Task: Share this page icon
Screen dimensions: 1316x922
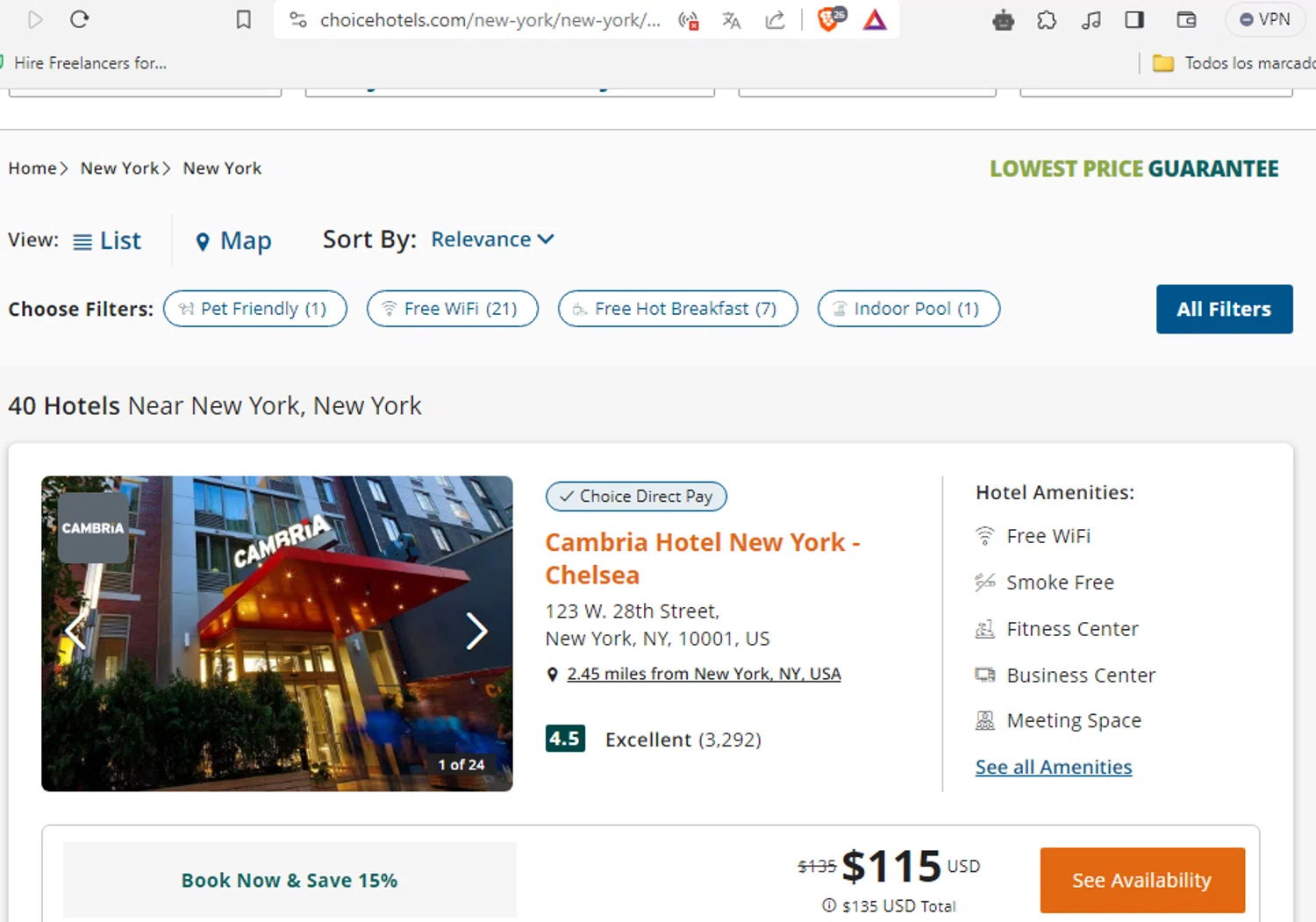Action: [x=775, y=20]
